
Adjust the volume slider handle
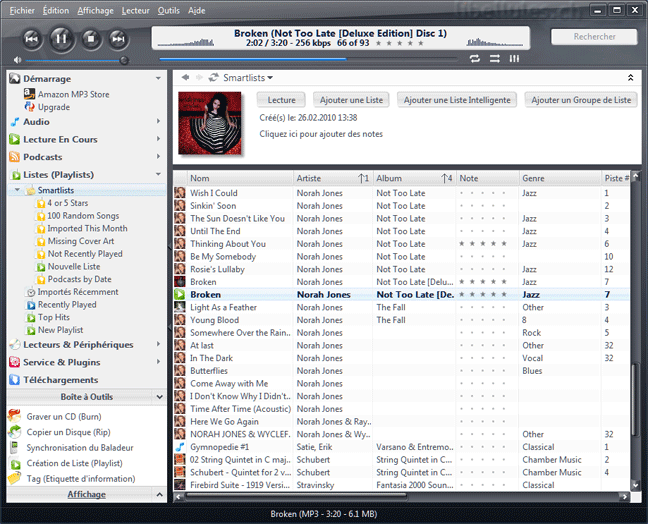tap(124, 60)
